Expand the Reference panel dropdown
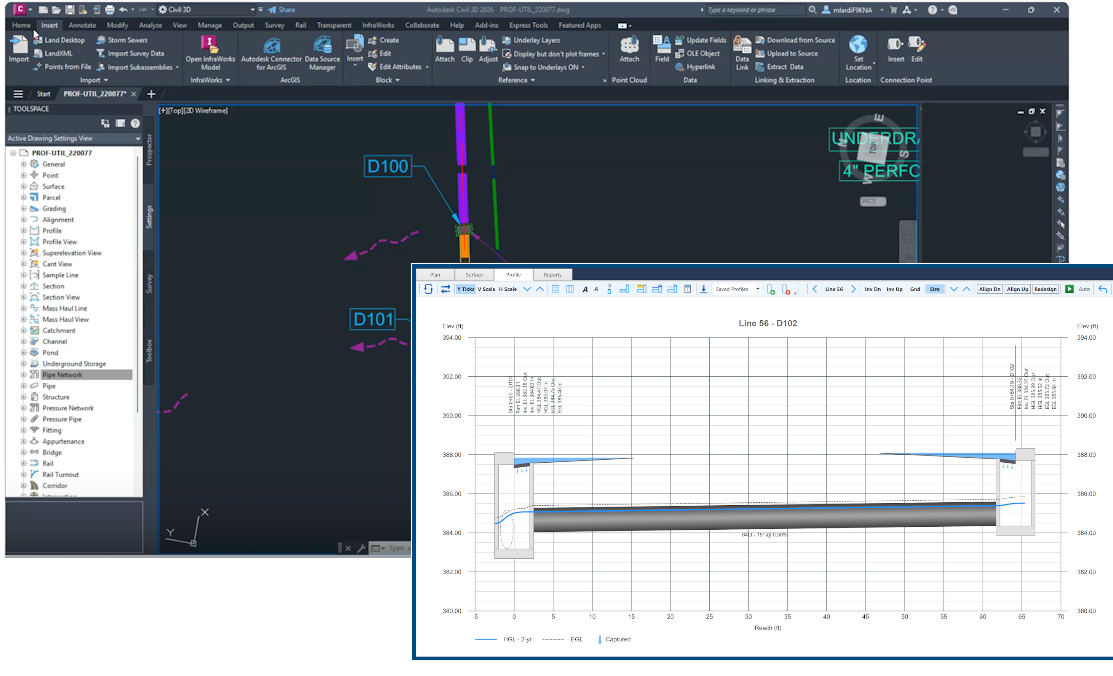 coord(516,80)
